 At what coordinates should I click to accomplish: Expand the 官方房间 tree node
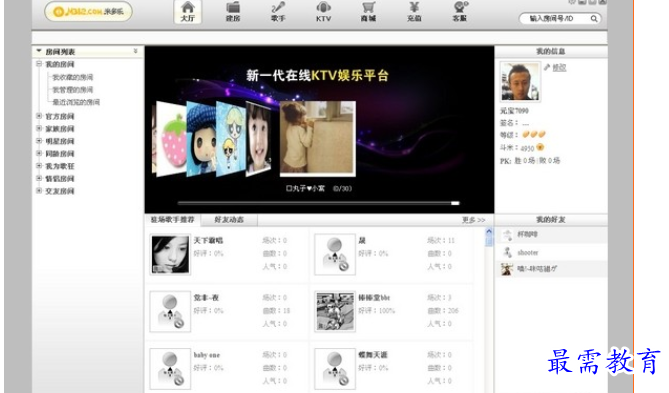[39, 116]
